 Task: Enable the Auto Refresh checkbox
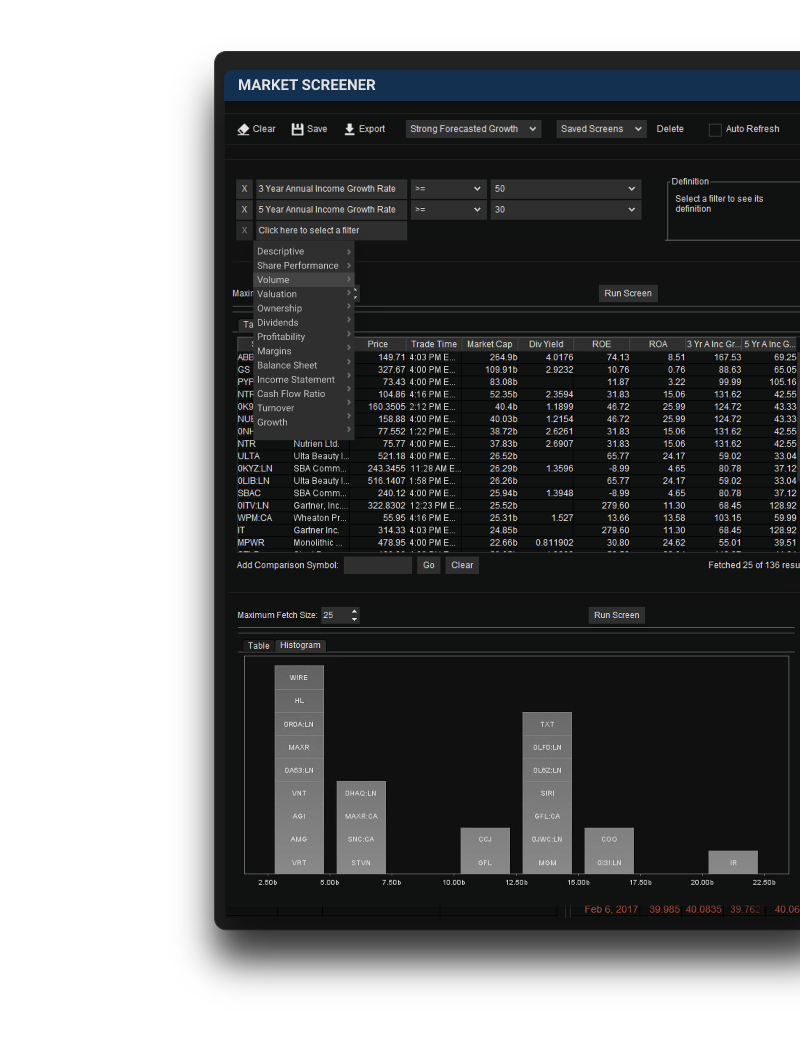coord(715,130)
